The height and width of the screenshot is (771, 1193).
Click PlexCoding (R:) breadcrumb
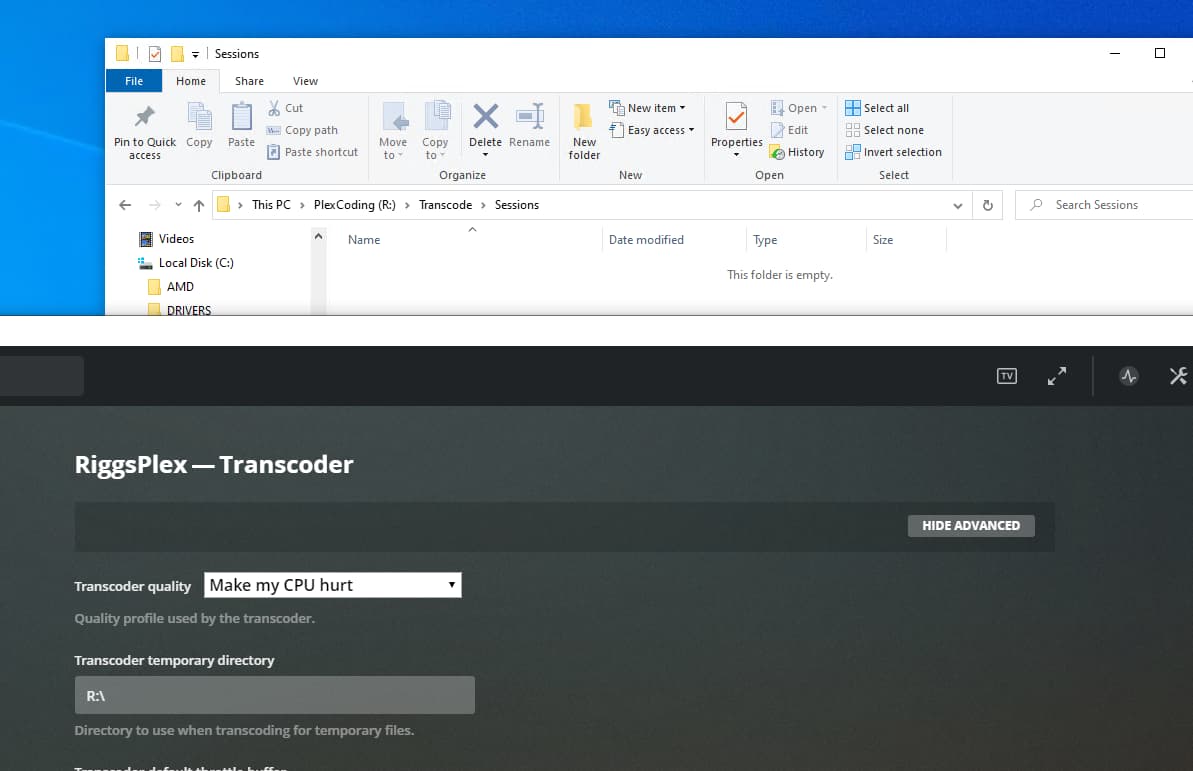click(x=355, y=205)
